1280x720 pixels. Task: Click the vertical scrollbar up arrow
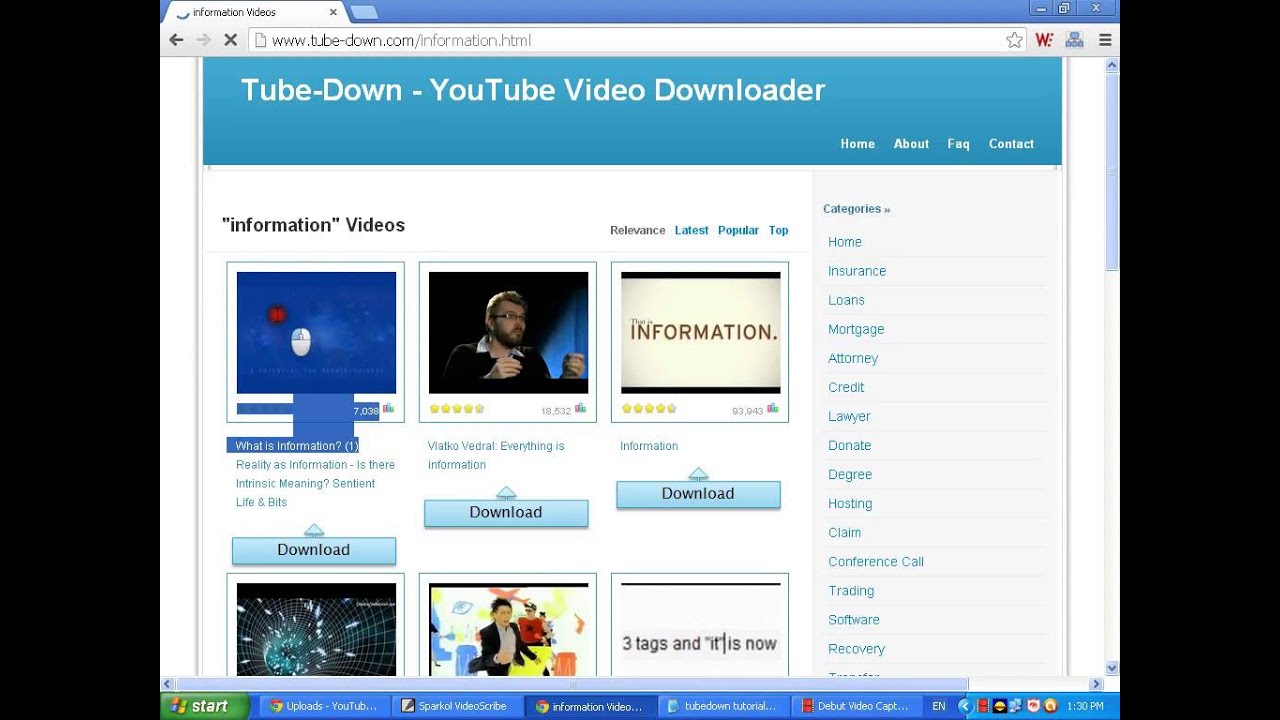click(x=1112, y=65)
